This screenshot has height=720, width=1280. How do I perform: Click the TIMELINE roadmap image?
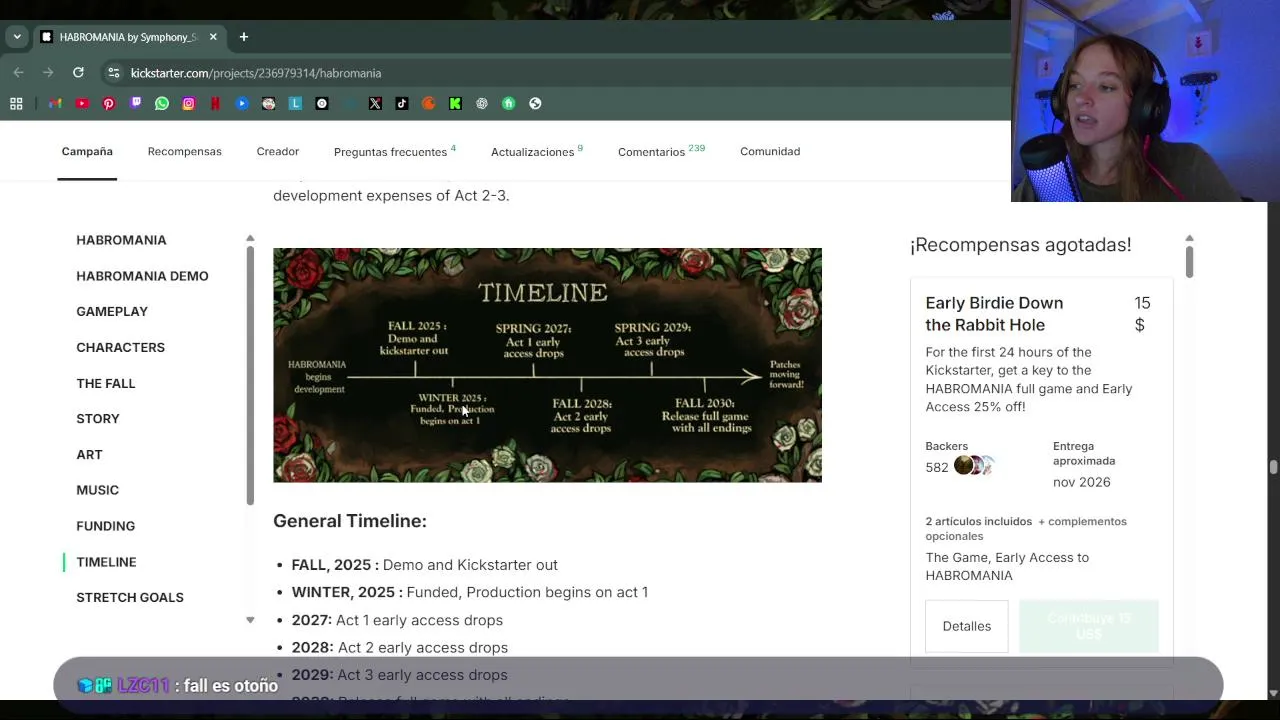[547, 365]
